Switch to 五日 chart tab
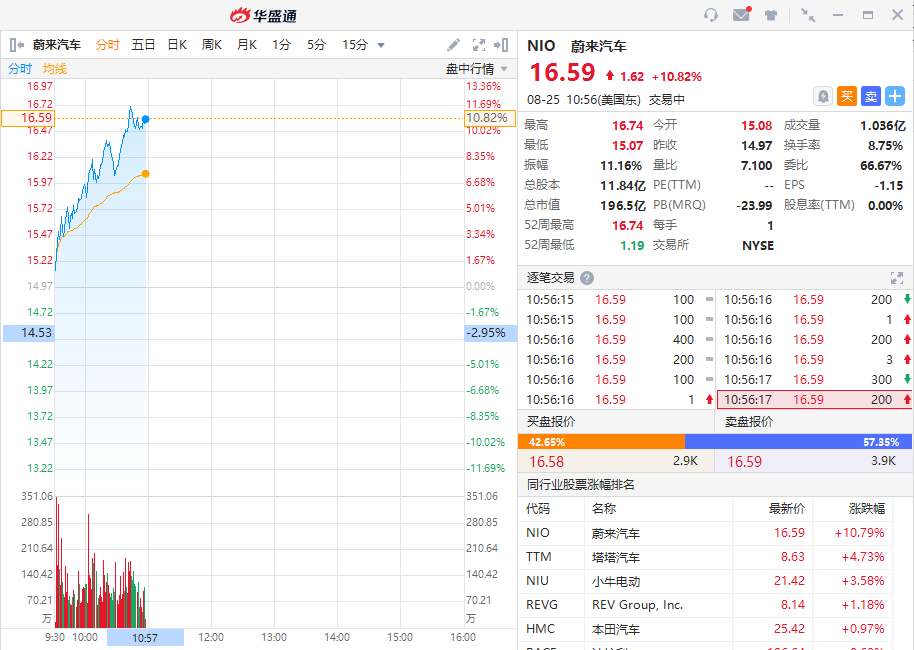The width and height of the screenshot is (914, 650). pos(143,45)
